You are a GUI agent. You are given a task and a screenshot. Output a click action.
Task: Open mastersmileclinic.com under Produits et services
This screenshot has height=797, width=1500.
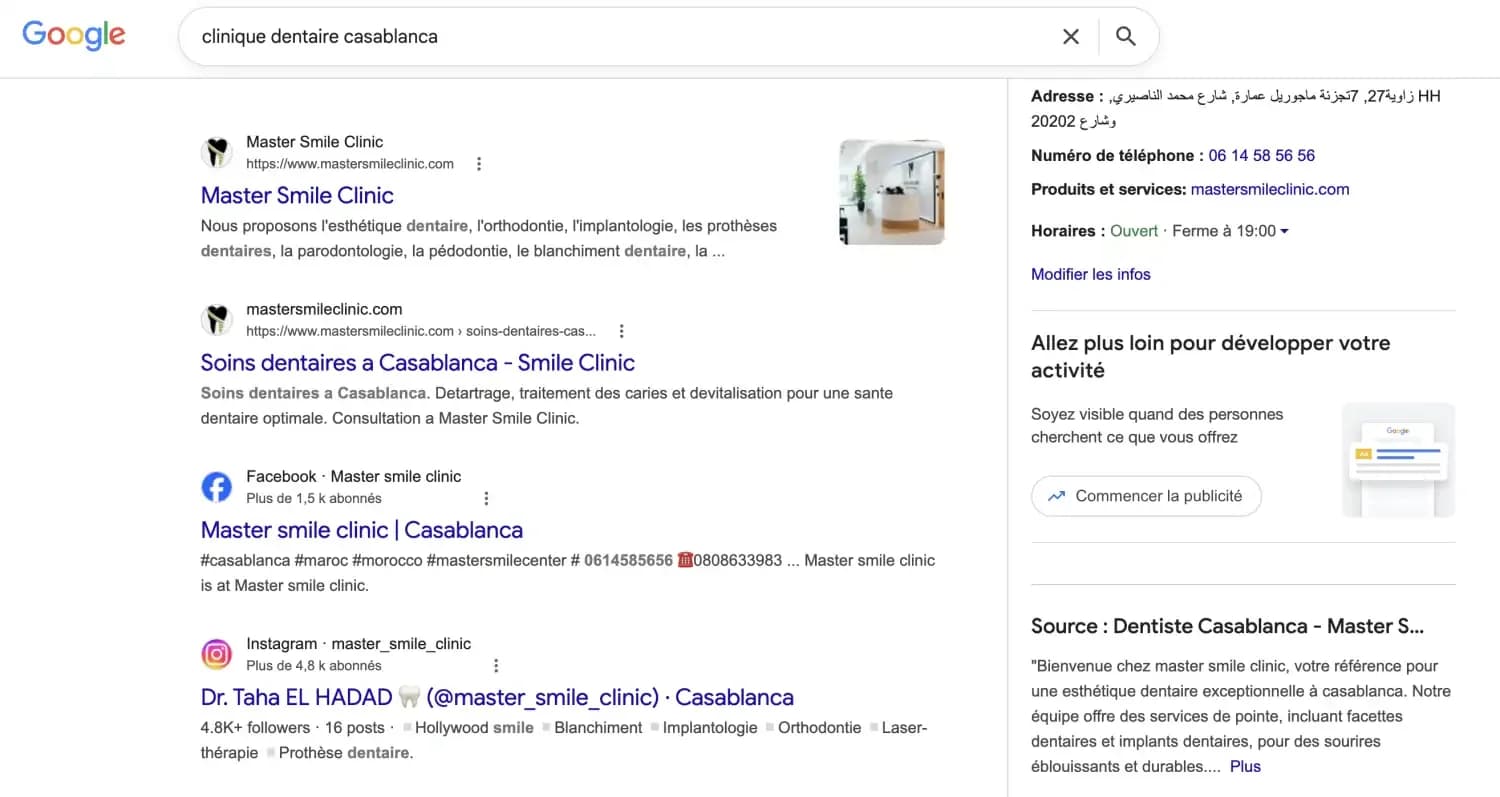click(1270, 189)
